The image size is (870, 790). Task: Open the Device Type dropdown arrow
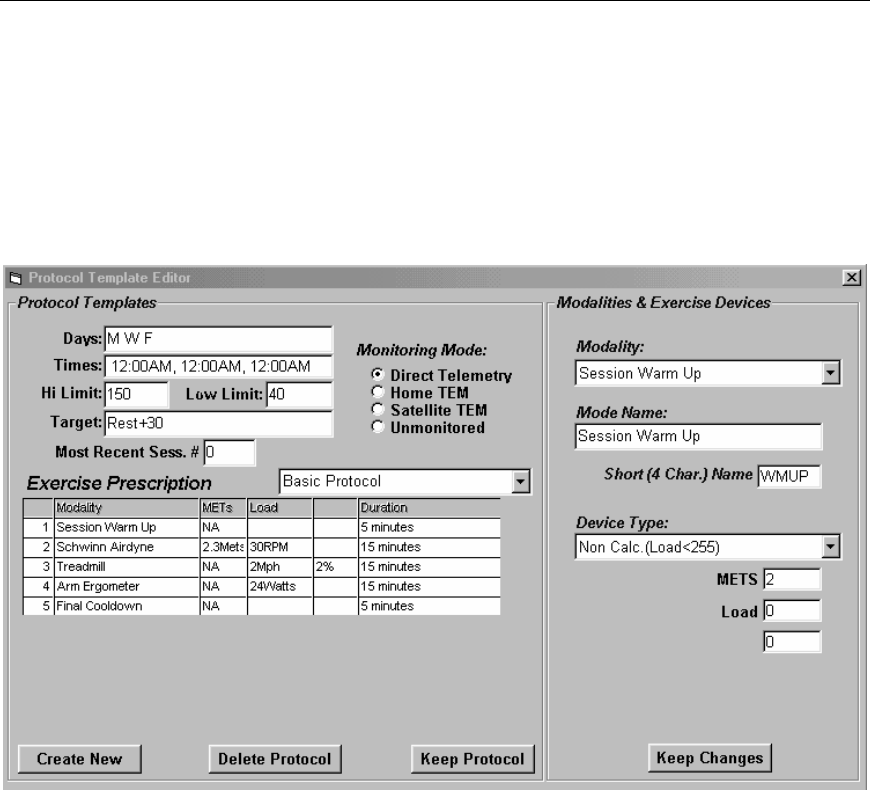point(830,546)
